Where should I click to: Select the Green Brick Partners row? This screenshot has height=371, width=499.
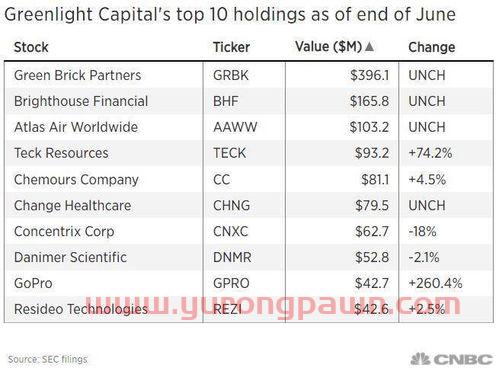[x=249, y=75]
